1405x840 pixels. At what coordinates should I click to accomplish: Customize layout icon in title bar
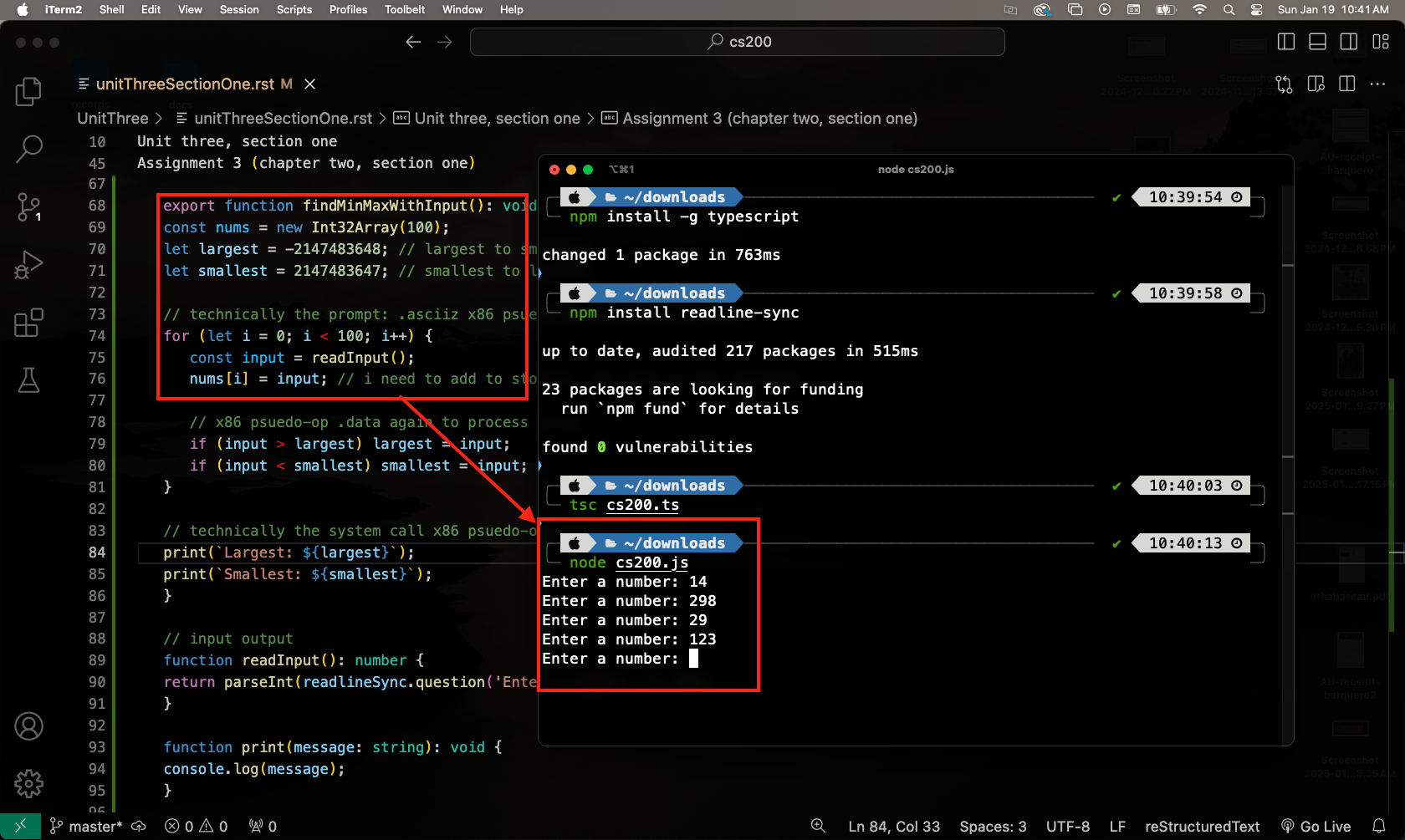click(1381, 42)
